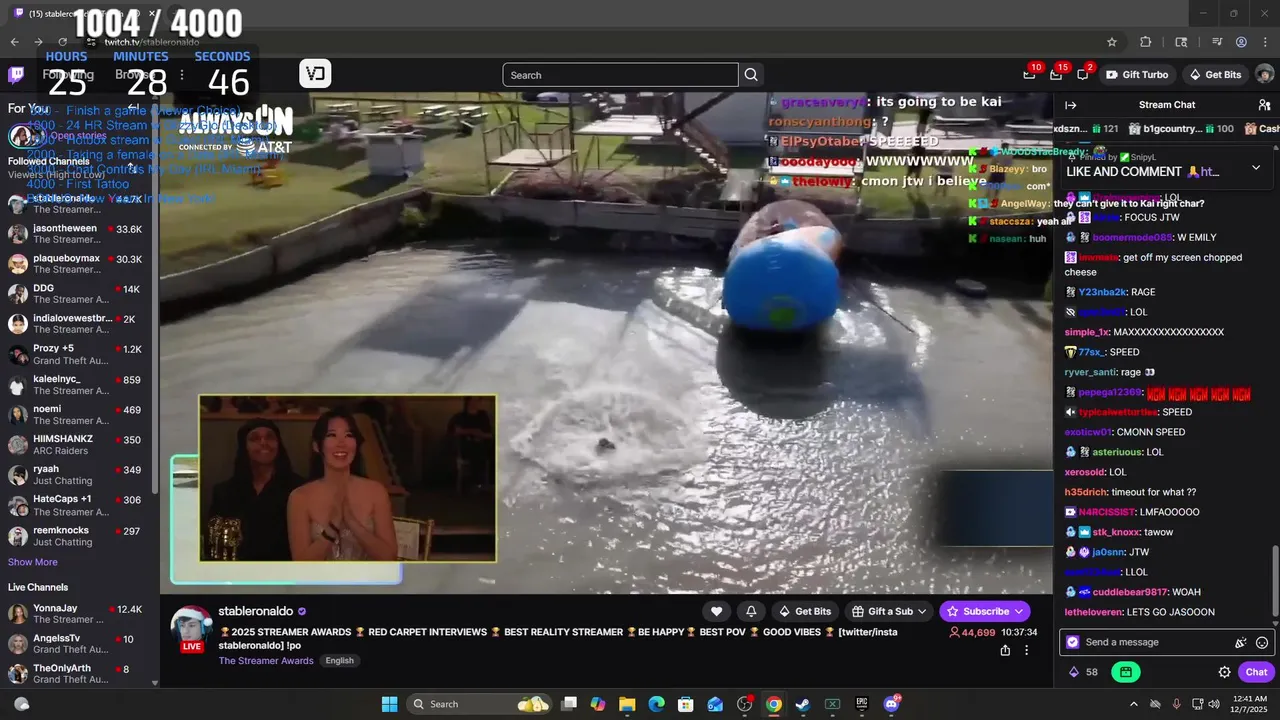This screenshot has width=1280, height=720.
Task: Toggle the volume speaker icon in the system tray
Action: pos(1214,704)
